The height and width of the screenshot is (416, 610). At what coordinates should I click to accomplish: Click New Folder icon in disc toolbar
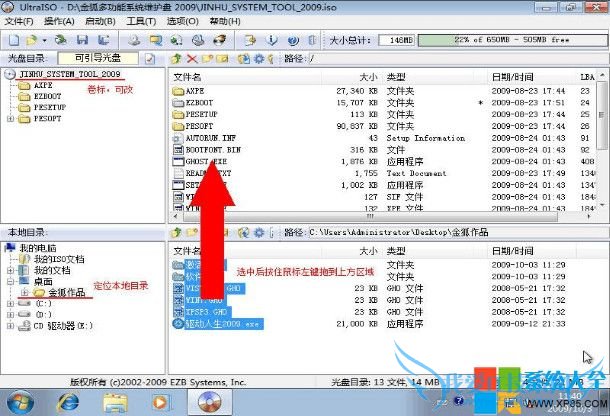pyautogui.click(x=207, y=59)
